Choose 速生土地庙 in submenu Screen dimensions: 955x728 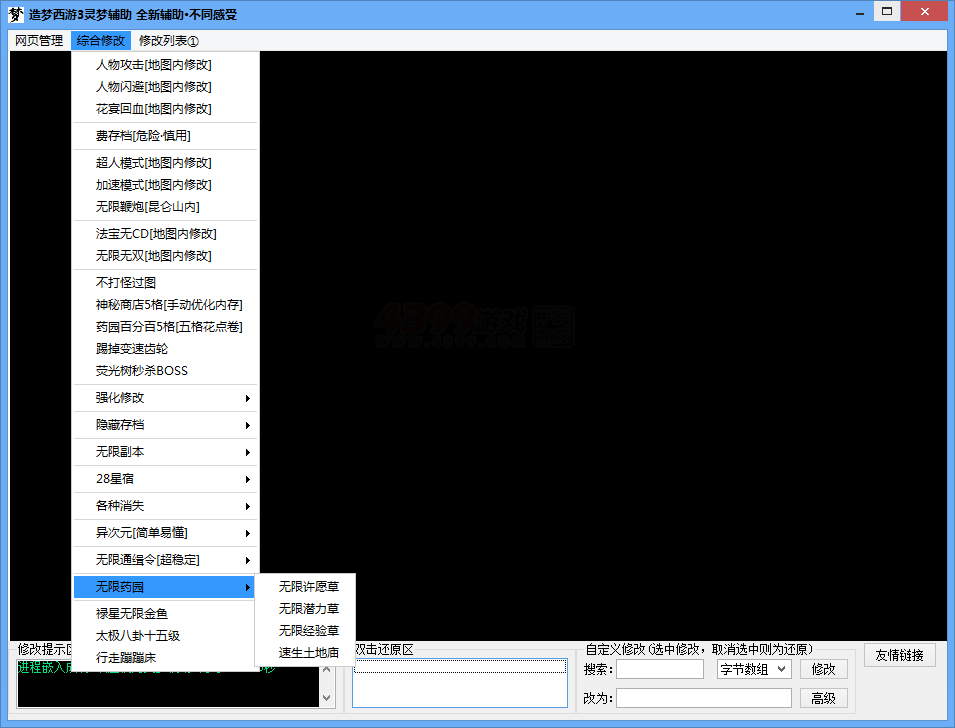click(x=305, y=652)
